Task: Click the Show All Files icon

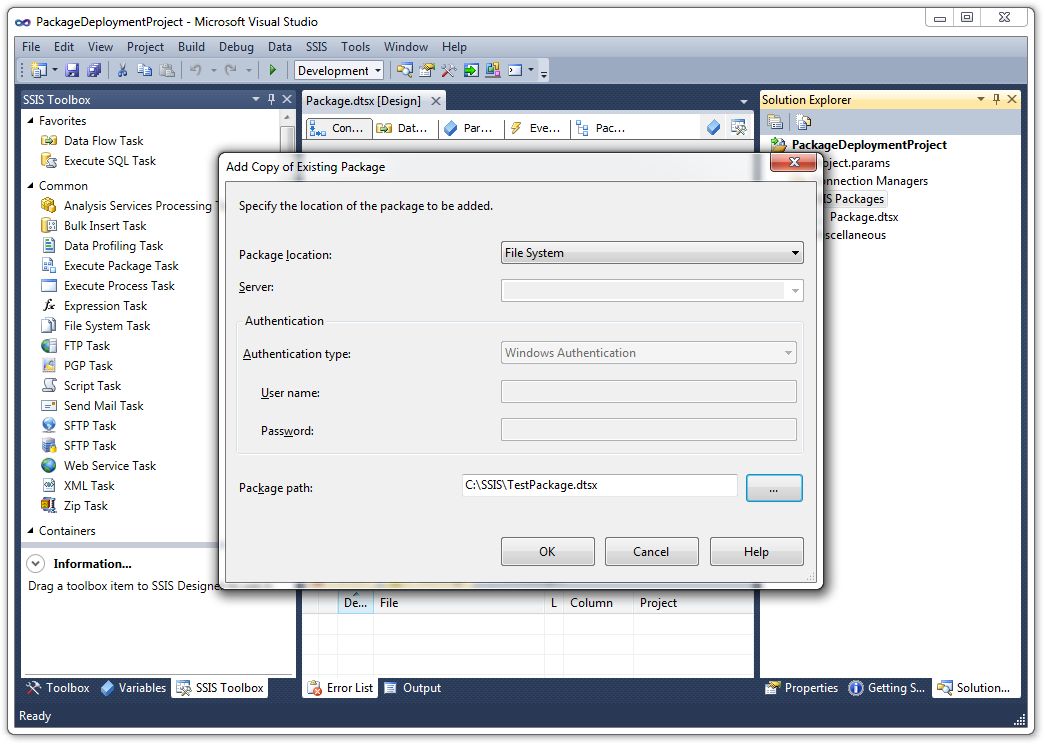Action: pos(804,122)
